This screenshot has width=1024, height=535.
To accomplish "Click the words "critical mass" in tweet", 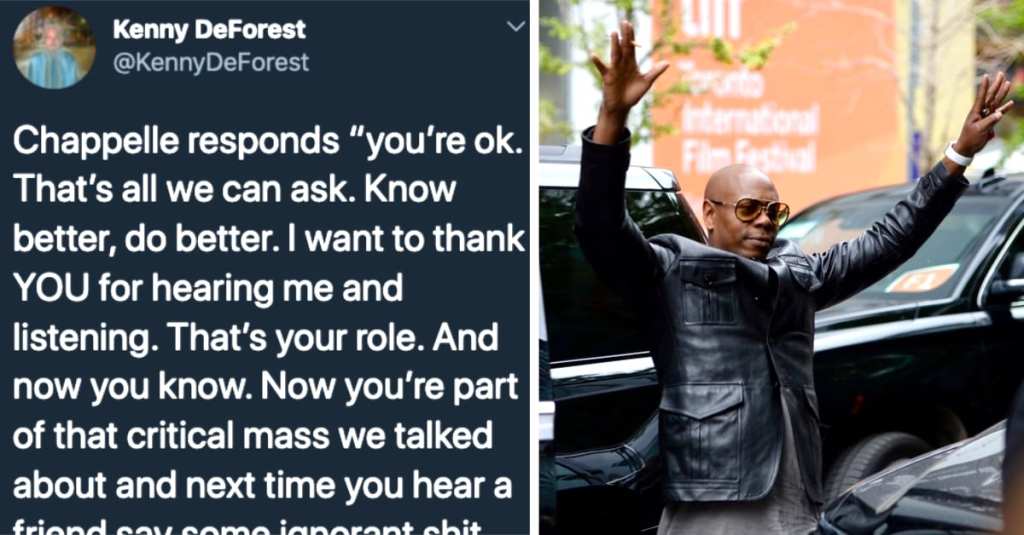I will coord(227,436).
